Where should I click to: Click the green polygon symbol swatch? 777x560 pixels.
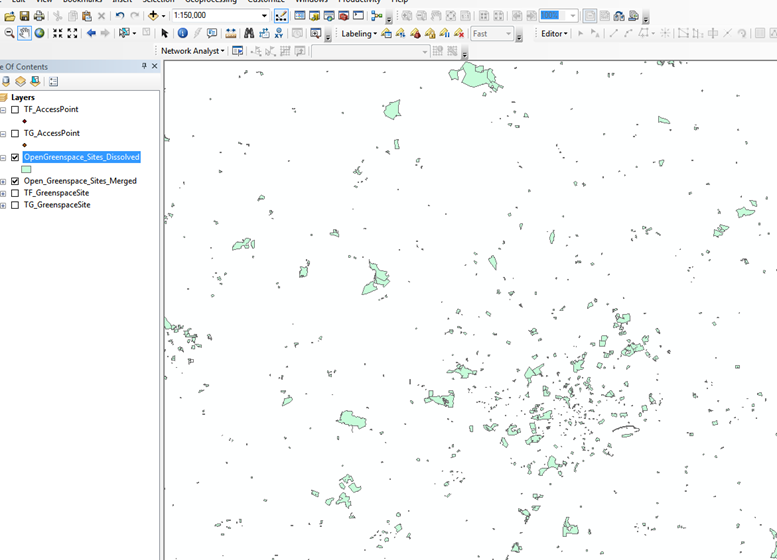pos(26,169)
